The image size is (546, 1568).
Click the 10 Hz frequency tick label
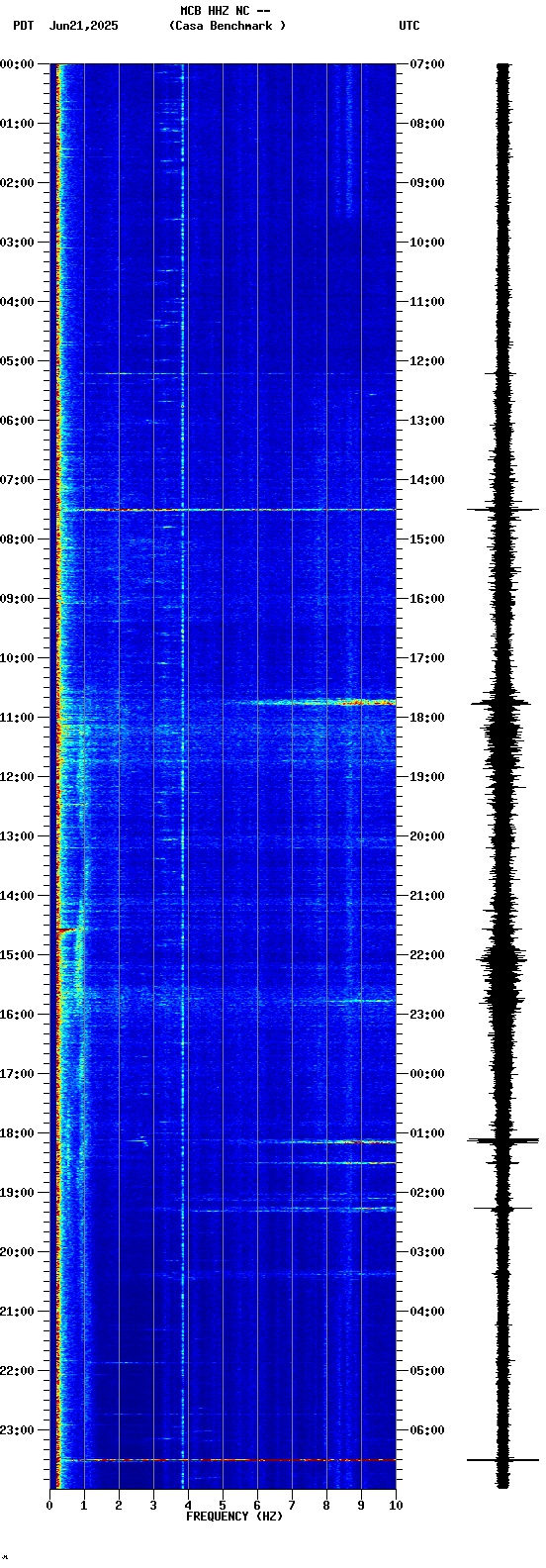[x=396, y=1506]
